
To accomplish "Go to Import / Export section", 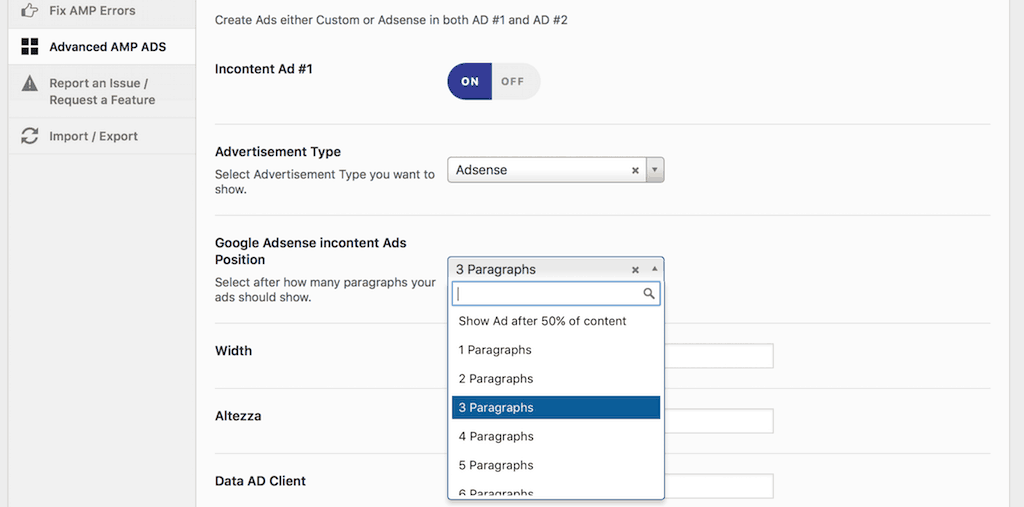I will click(x=93, y=136).
